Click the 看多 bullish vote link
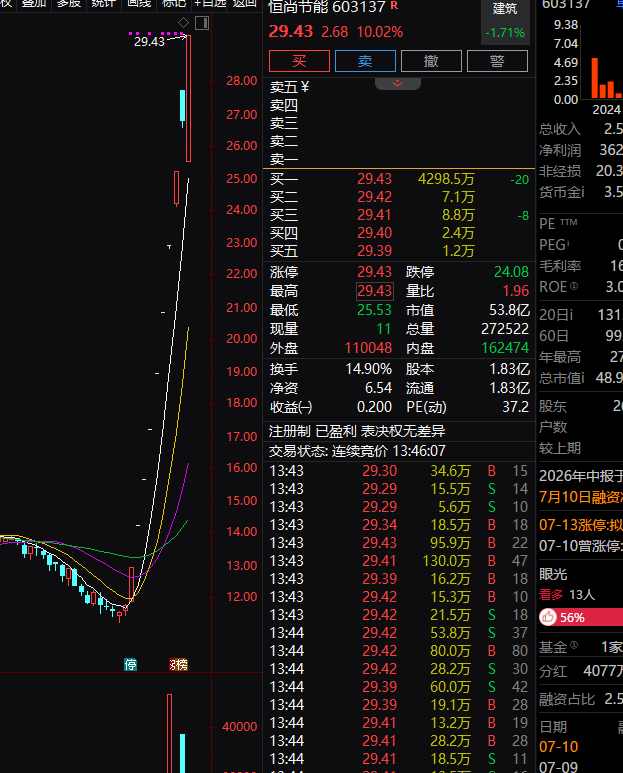The height and width of the screenshot is (773, 623). coord(551,595)
